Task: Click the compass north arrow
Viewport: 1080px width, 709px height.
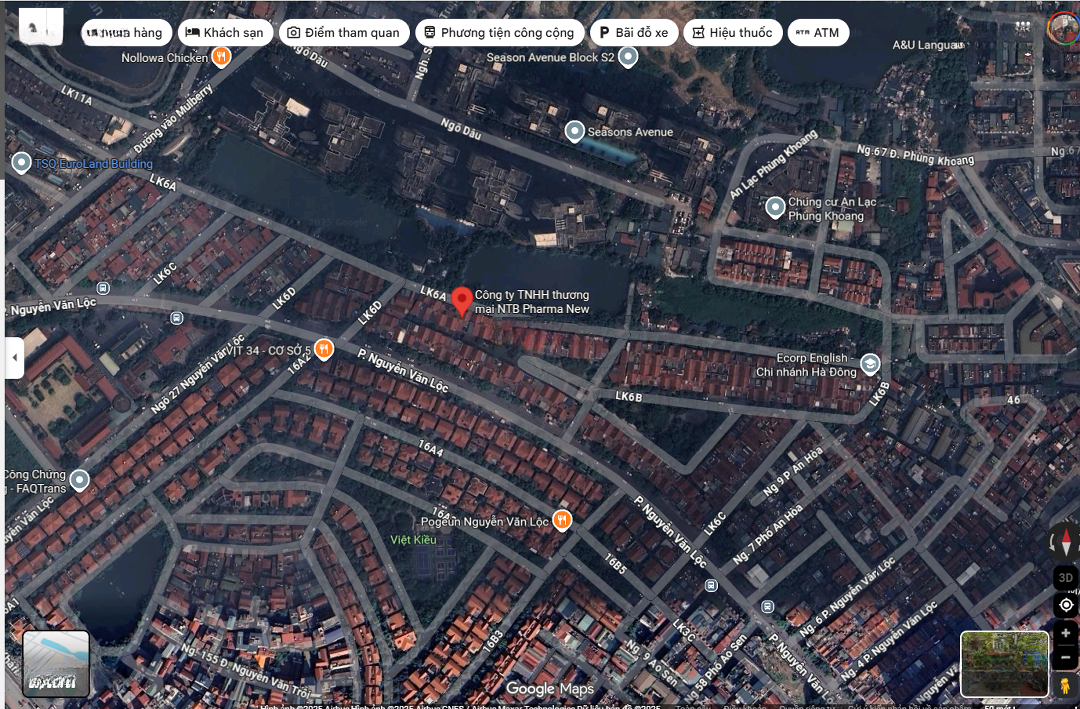Action: [1066, 543]
